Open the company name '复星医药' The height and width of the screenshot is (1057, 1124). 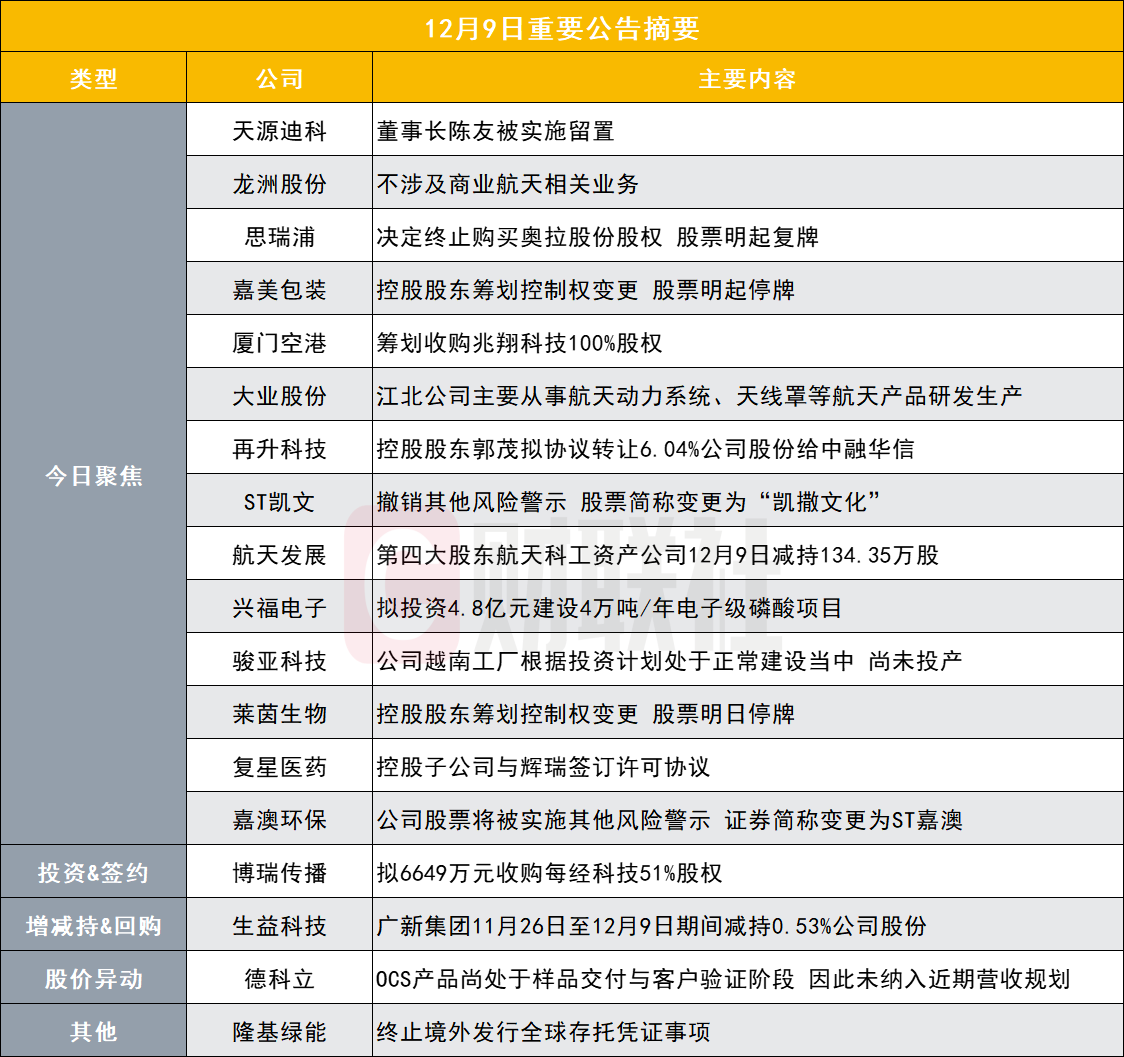(x=279, y=767)
